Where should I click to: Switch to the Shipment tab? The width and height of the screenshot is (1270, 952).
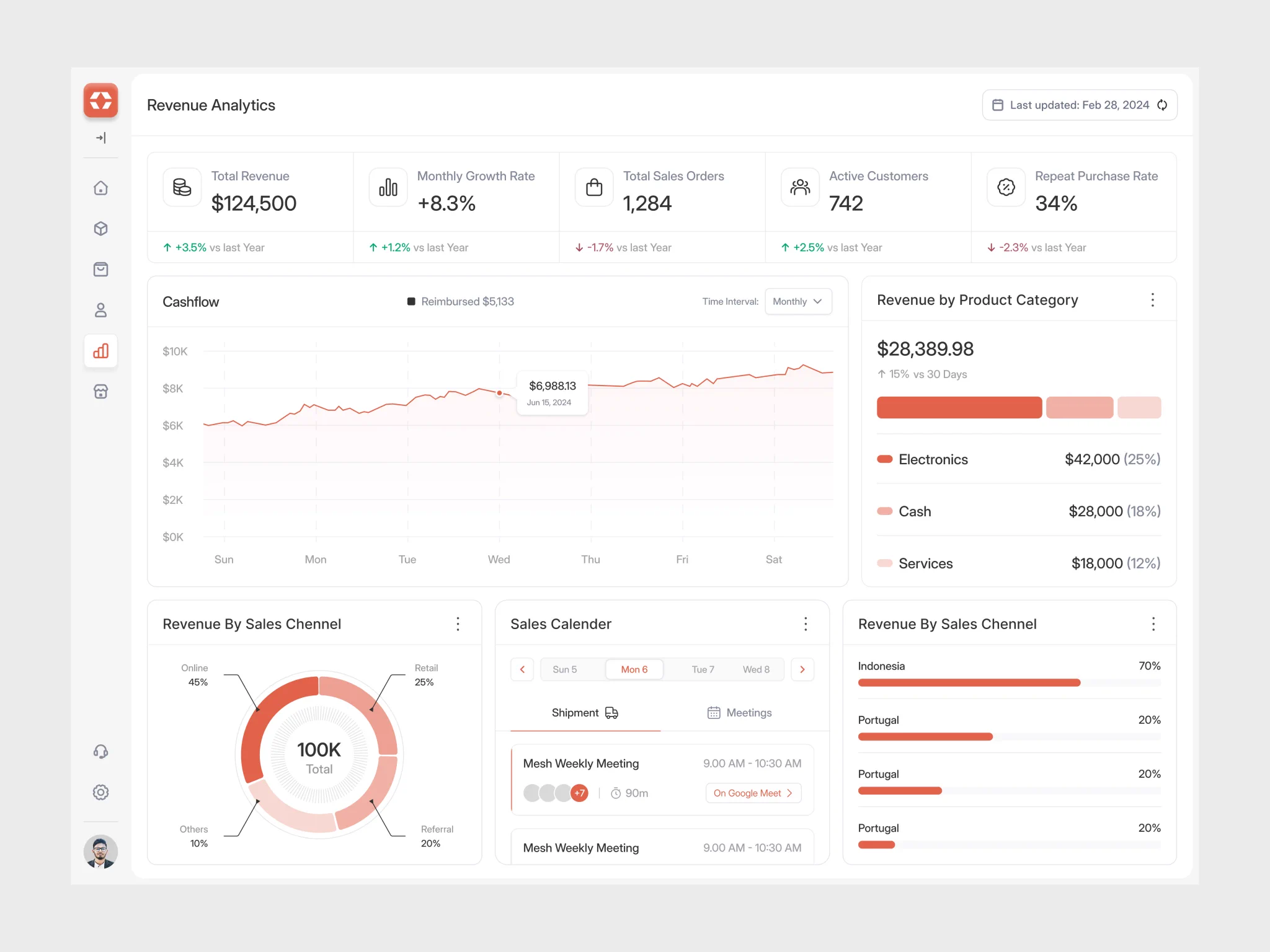585,713
